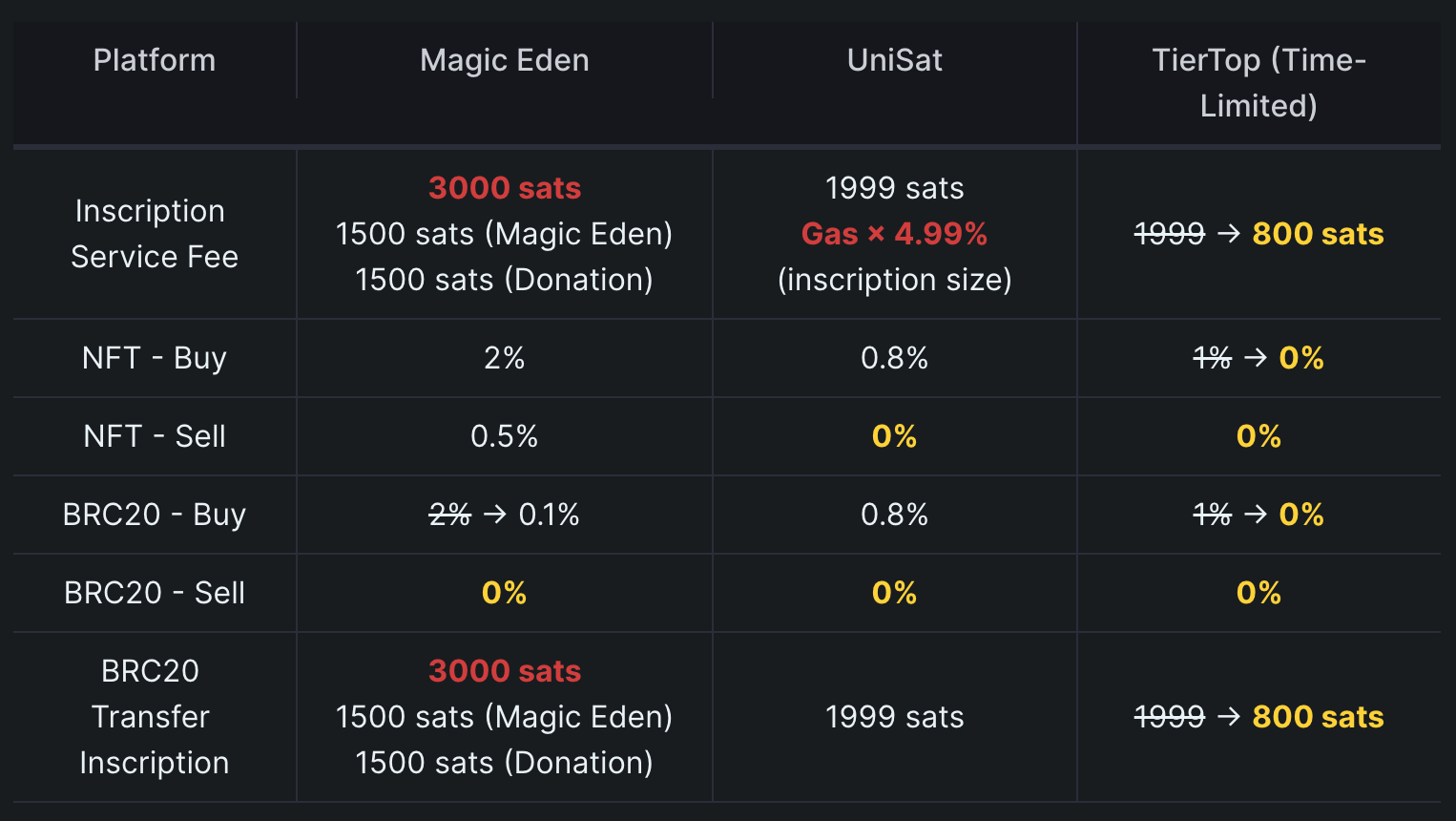
Task: Click the red Gas × 4.99% text
Action: pos(894,234)
